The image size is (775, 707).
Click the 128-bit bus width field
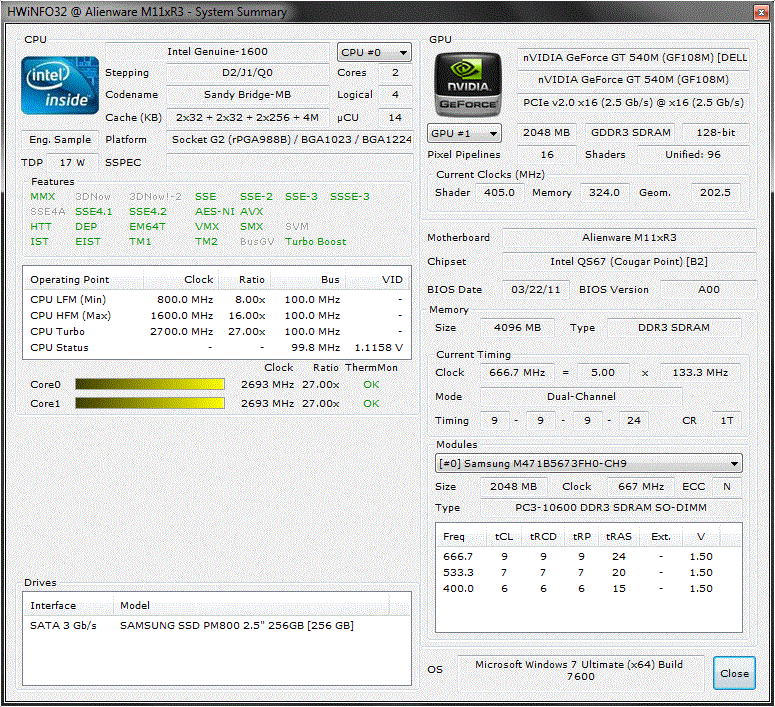pyautogui.click(x=716, y=133)
